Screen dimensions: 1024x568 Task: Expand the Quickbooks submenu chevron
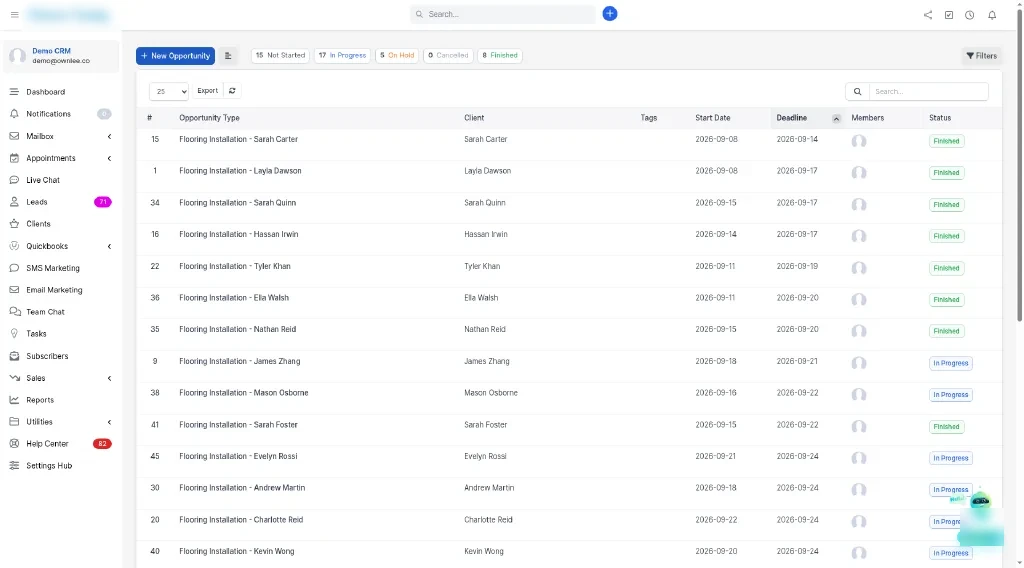coord(109,246)
